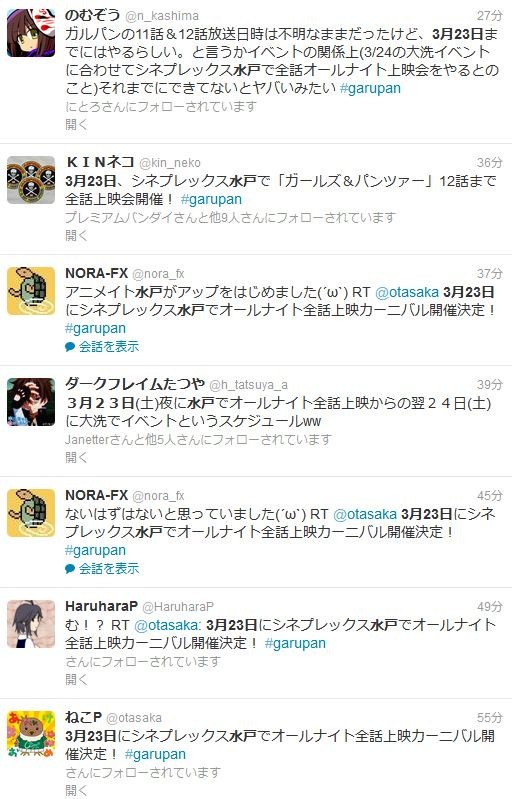Click ダークフレイムたつや's avatar image
This screenshot has height=799, width=512.
(31, 402)
